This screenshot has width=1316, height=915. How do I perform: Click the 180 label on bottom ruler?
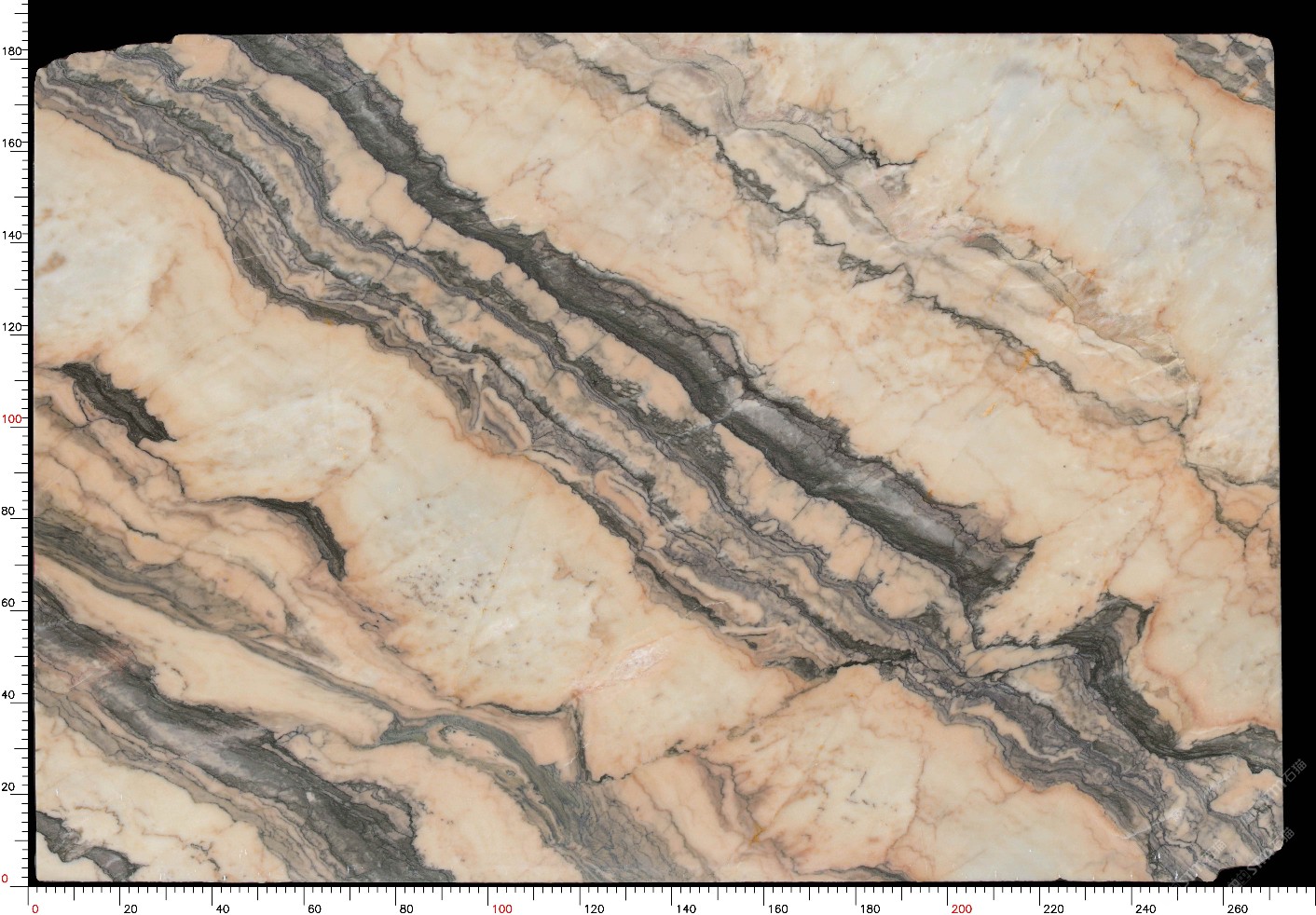pos(869,908)
